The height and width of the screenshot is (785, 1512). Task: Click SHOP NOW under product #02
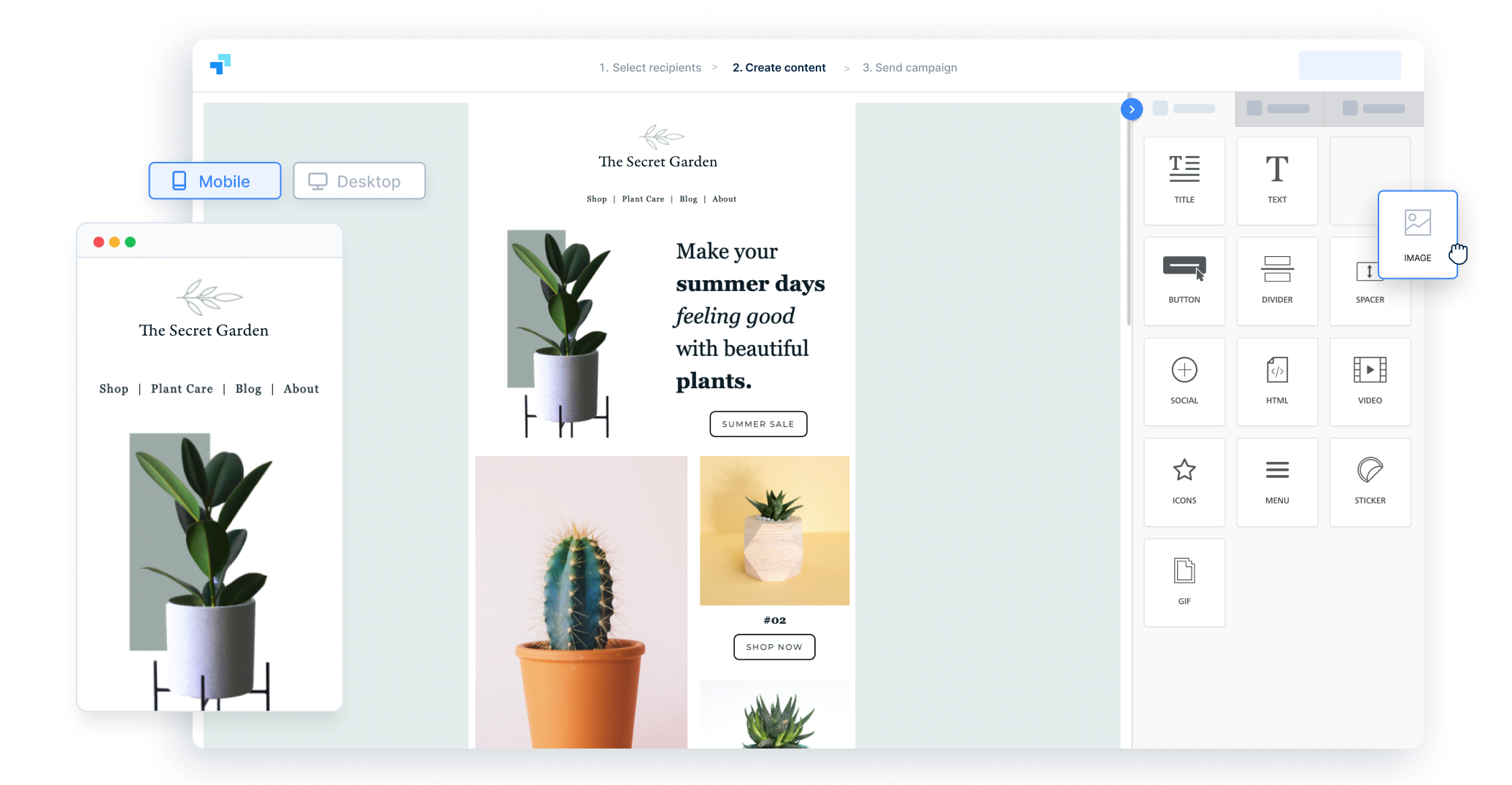pyautogui.click(x=774, y=646)
